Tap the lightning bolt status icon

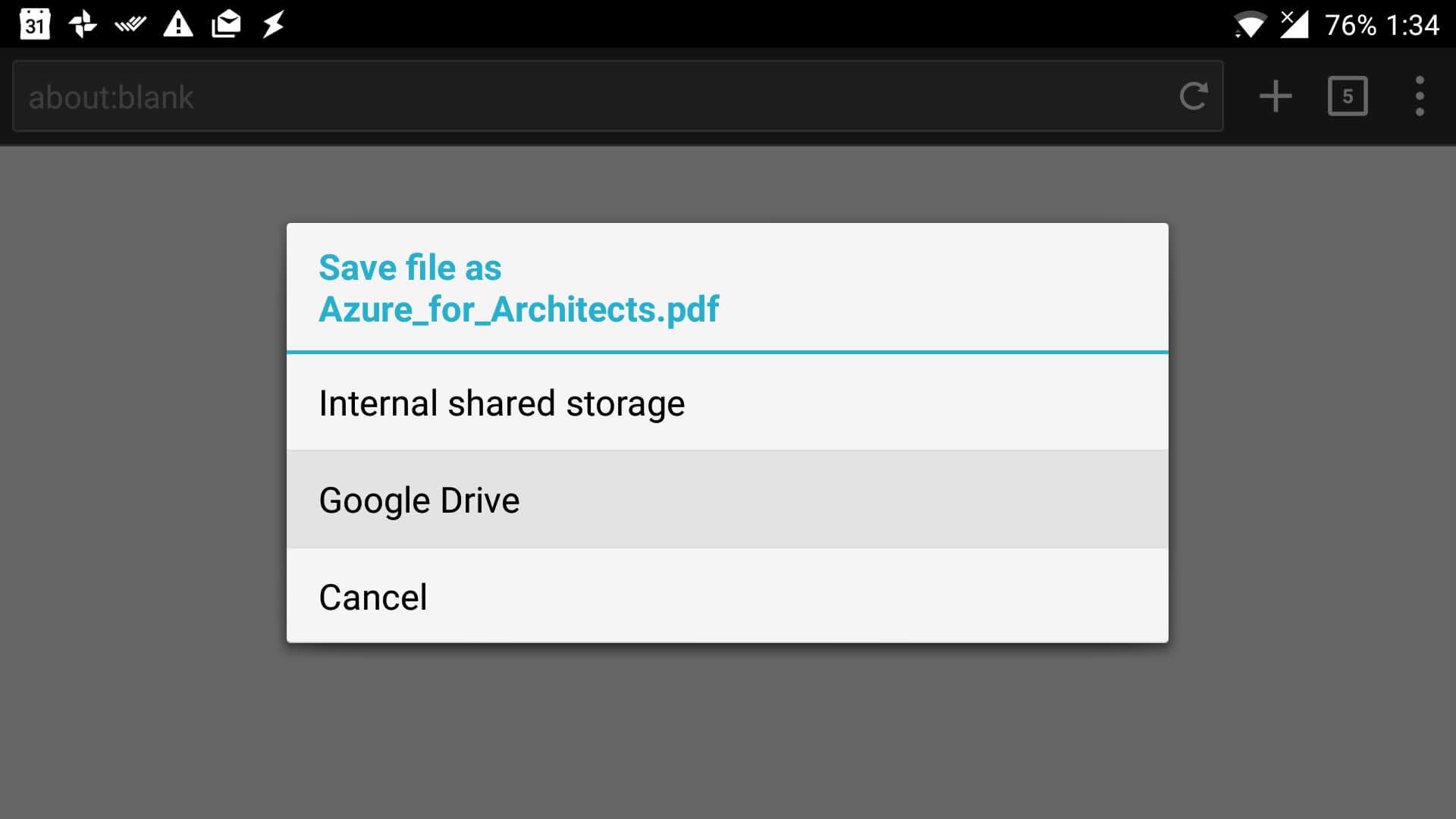tap(274, 24)
